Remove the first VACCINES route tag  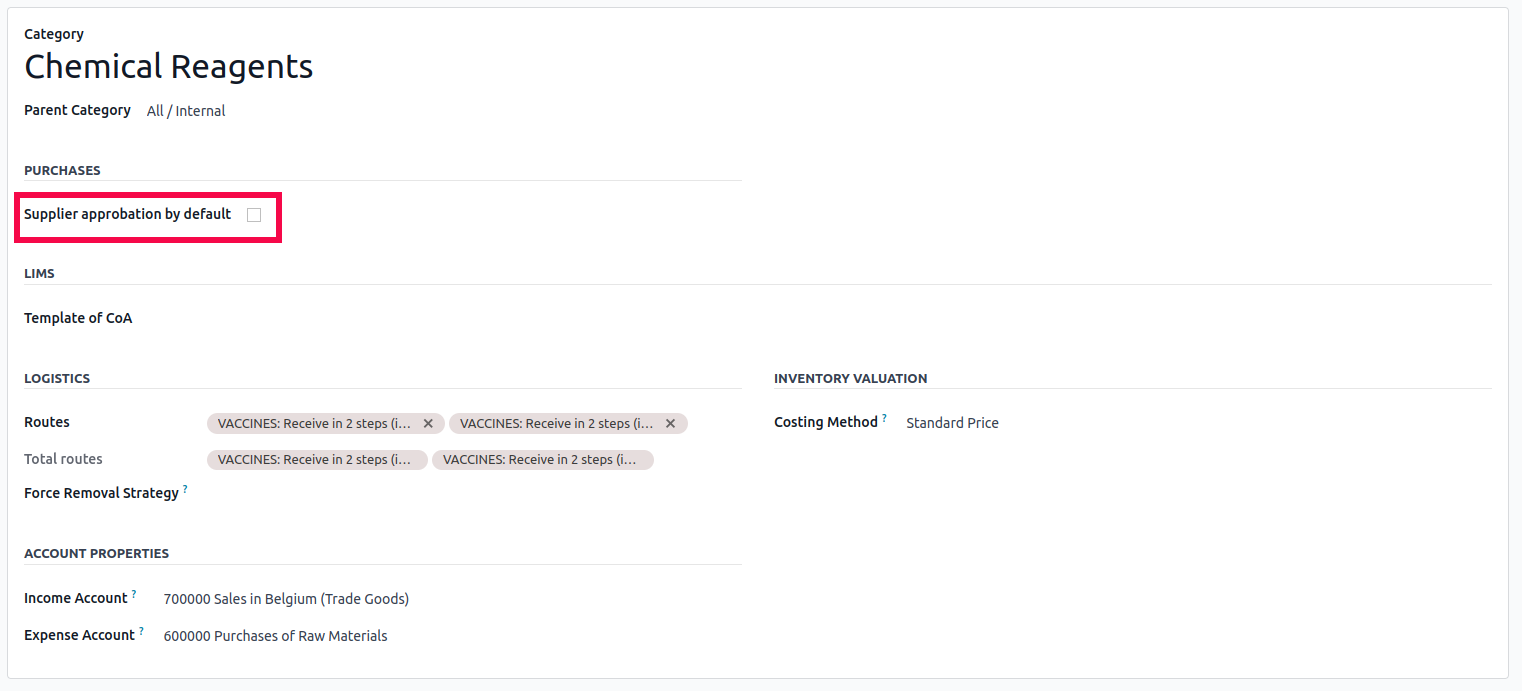pos(428,424)
